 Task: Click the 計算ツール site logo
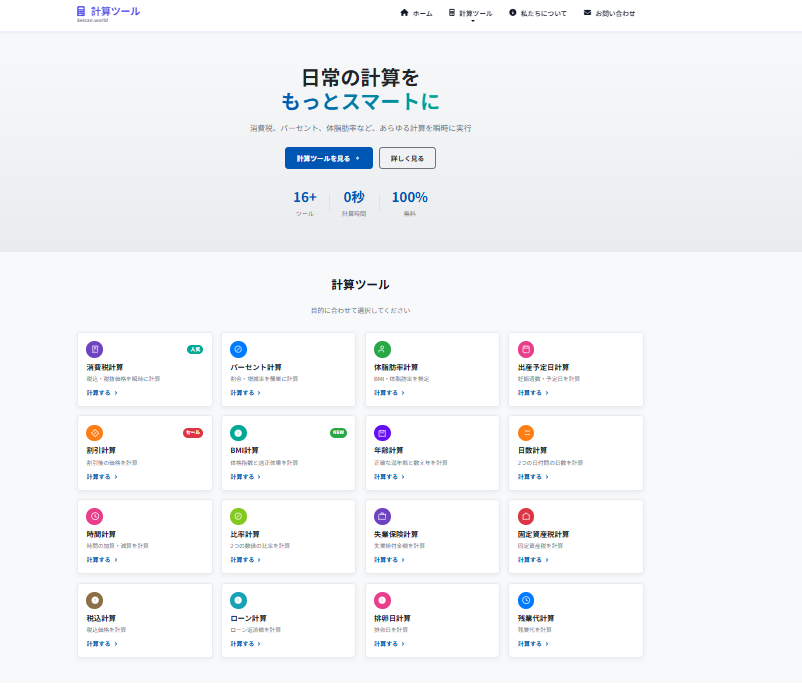point(110,12)
